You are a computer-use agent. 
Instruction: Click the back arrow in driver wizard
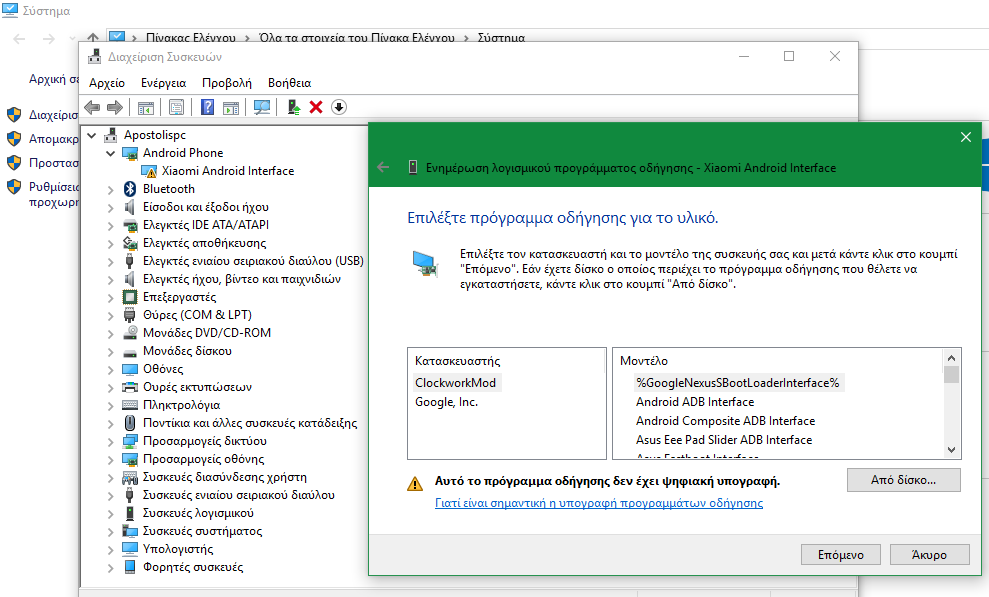(382, 167)
